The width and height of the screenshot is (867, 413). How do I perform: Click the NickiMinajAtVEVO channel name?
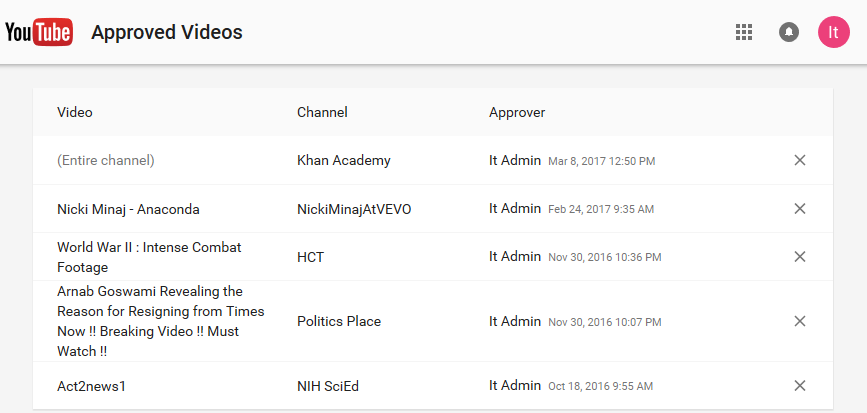(354, 209)
